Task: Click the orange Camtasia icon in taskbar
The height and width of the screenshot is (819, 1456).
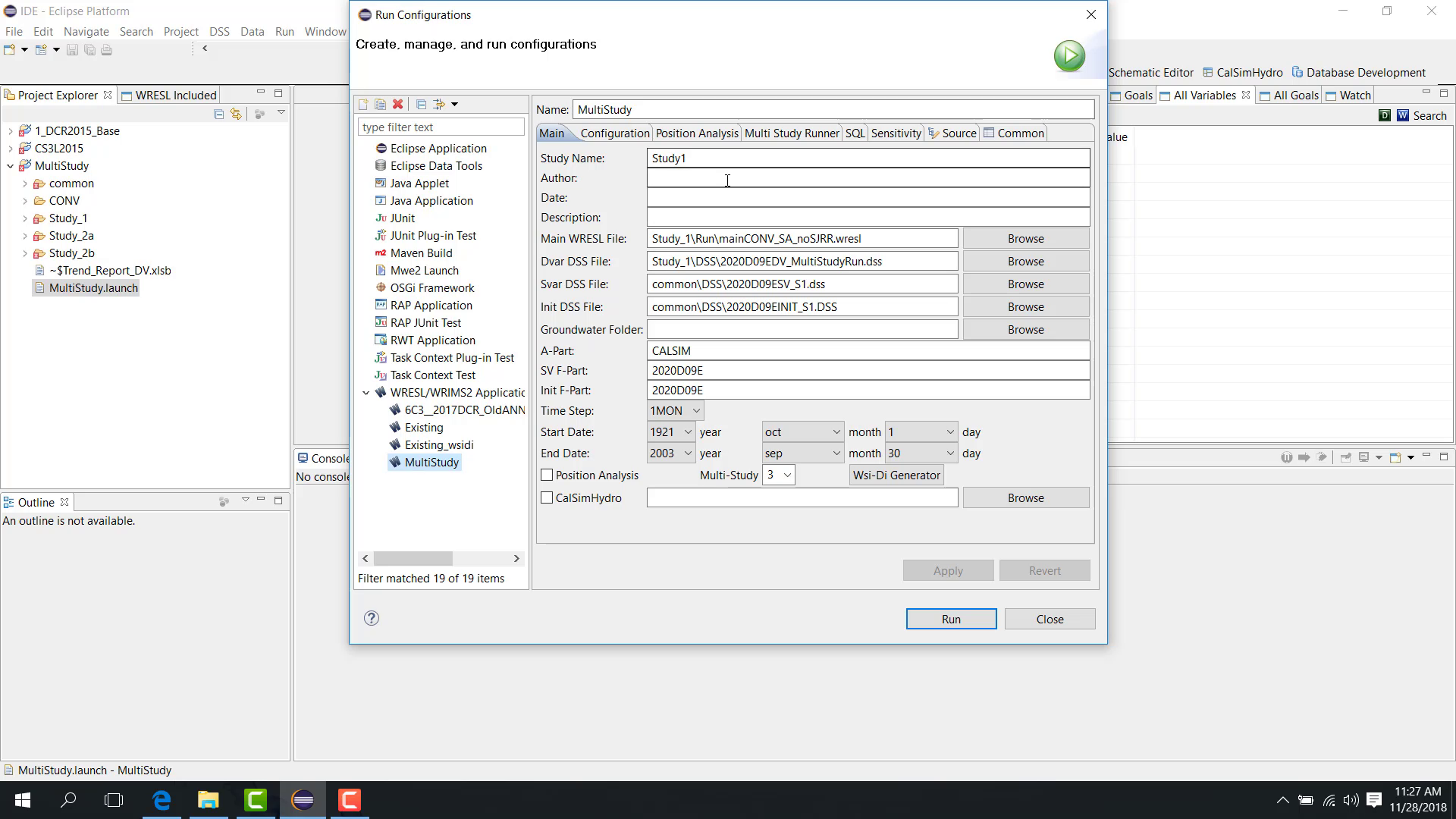Action: (x=350, y=800)
